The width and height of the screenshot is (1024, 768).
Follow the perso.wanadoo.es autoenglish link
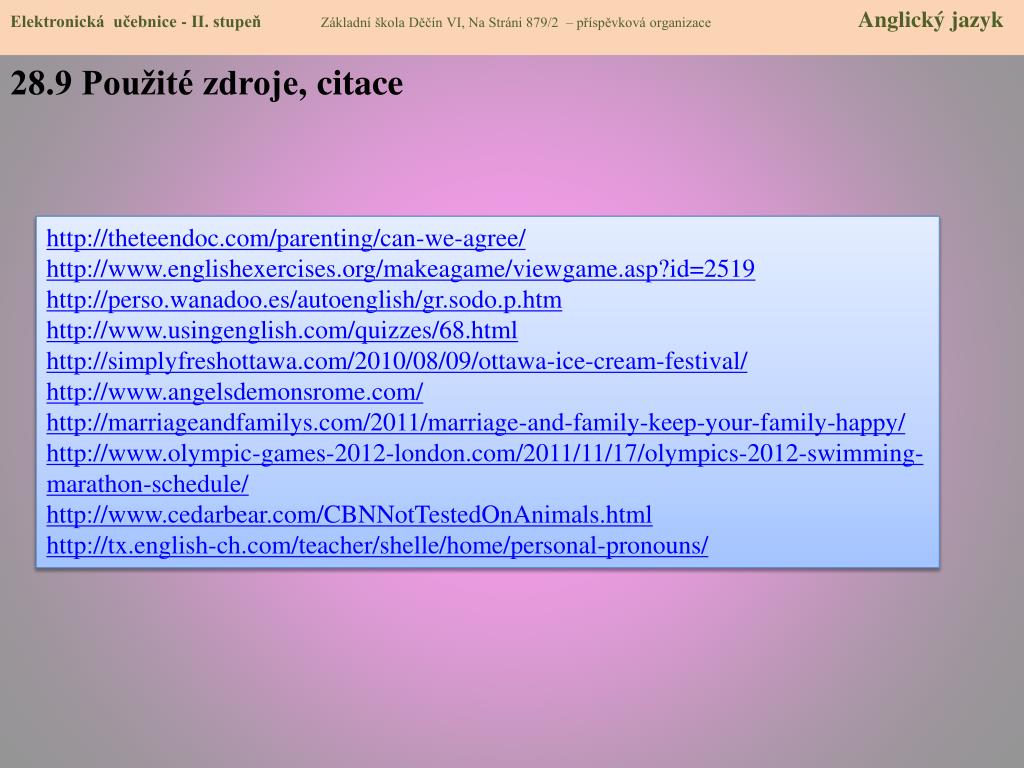pyautogui.click(x=304, y=300)
